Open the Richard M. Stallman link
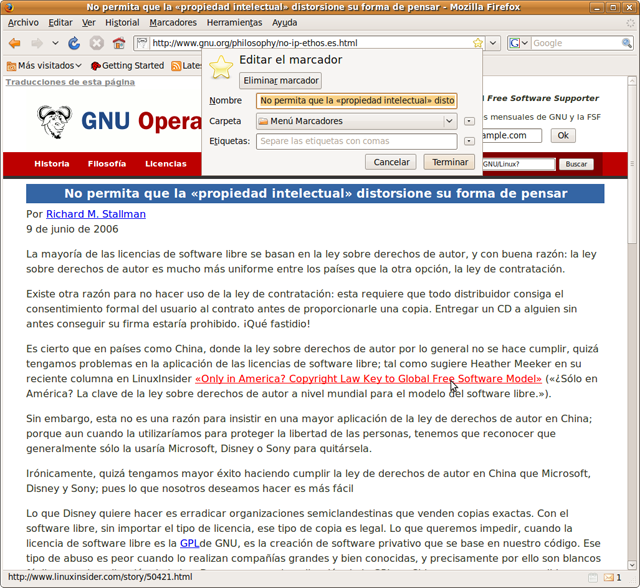Viewport: 640px width, 588px height. (x=96, y=214)
